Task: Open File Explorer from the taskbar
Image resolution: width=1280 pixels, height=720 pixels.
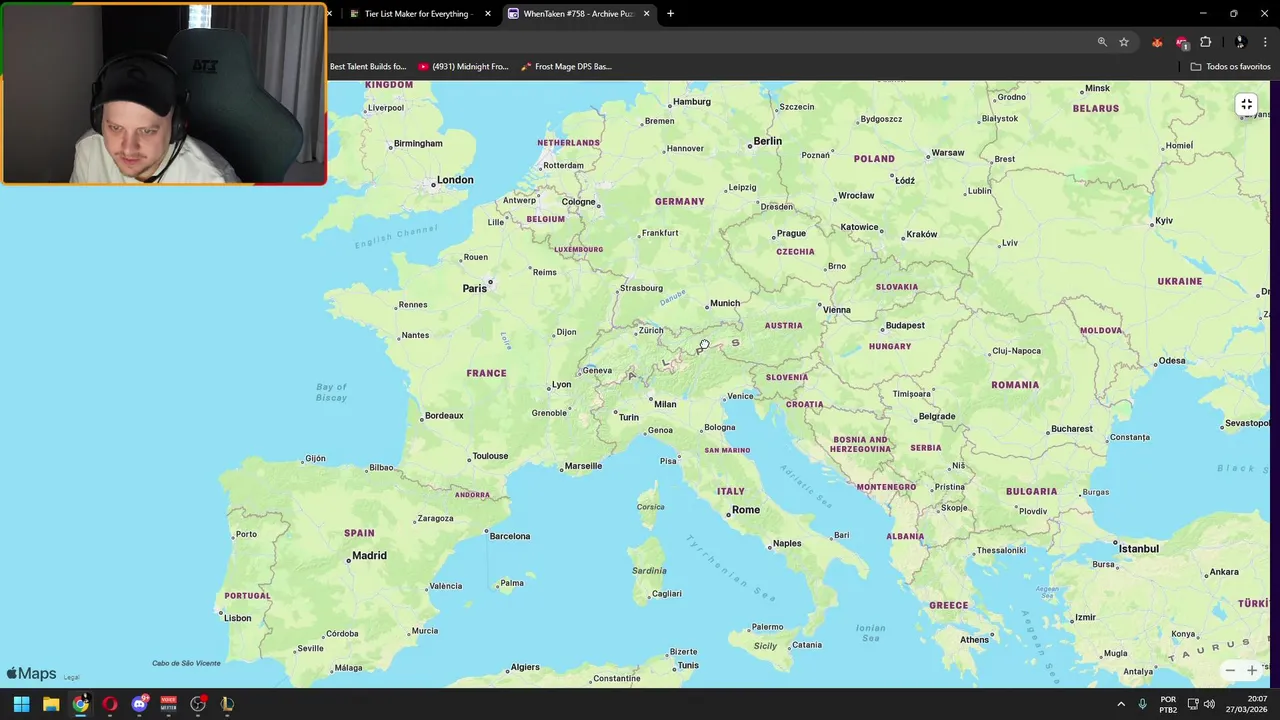Action: (x=51, y=704)
